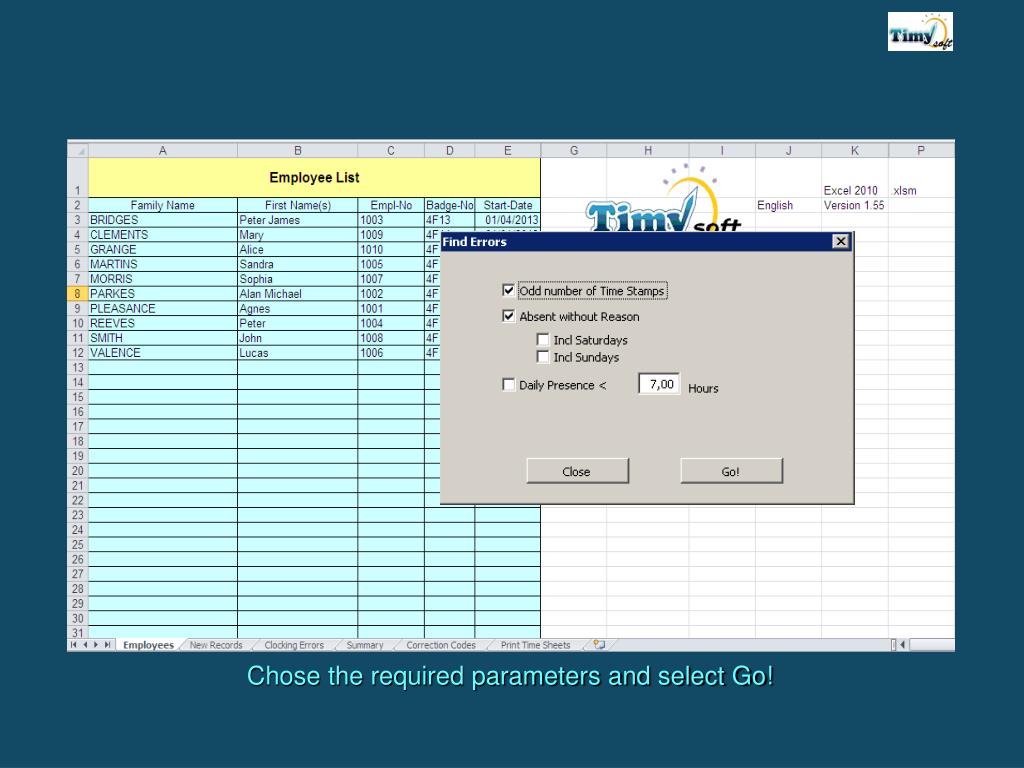Image resolution: width=1024 pixels, height=768 pixels.
Task: Check the Daily Presence checkbox
Action: (509, 385)
